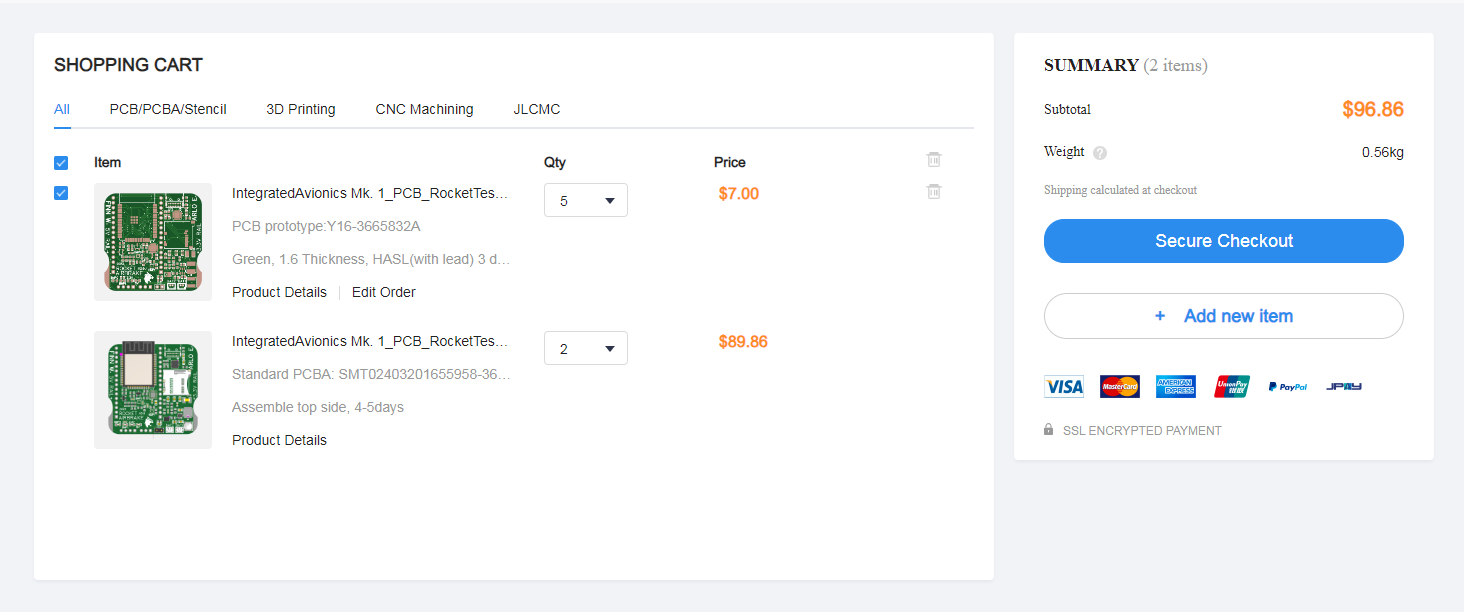Click the PayPal logo
Viewport: 1464px width, 612px height.
[x=1288, y=387]
